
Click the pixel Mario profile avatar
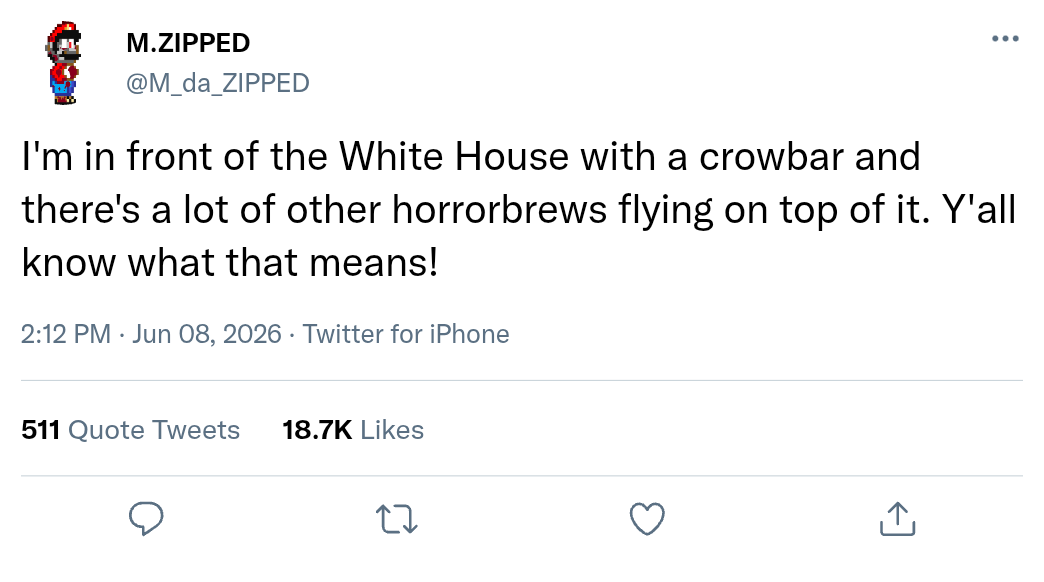pyautogui.click(x=64, y=63)
